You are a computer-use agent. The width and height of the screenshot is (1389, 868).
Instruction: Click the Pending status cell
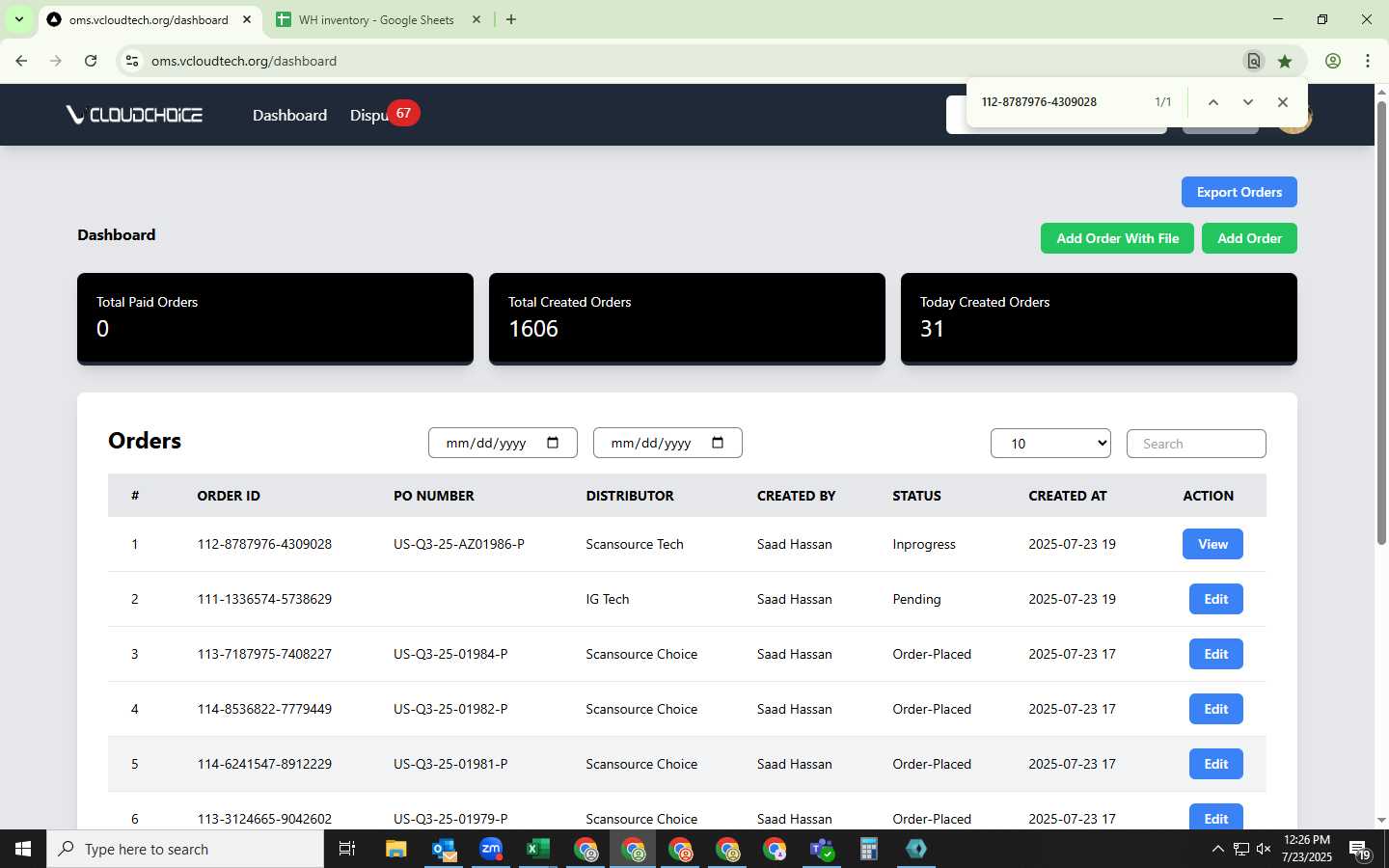916,599
